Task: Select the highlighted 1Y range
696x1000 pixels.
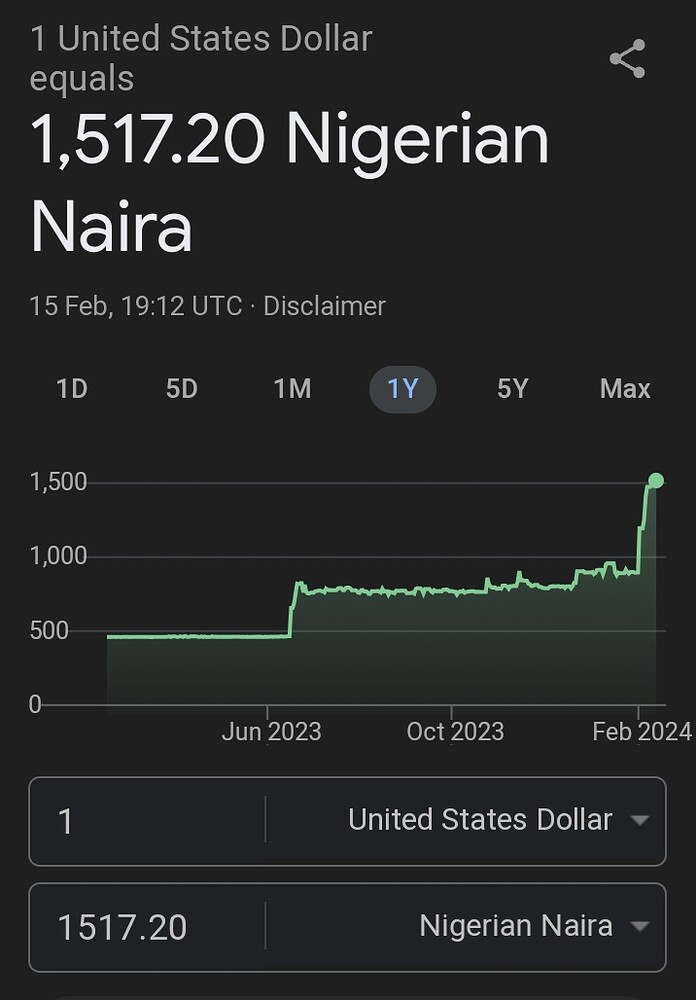Action: [402, 389]
